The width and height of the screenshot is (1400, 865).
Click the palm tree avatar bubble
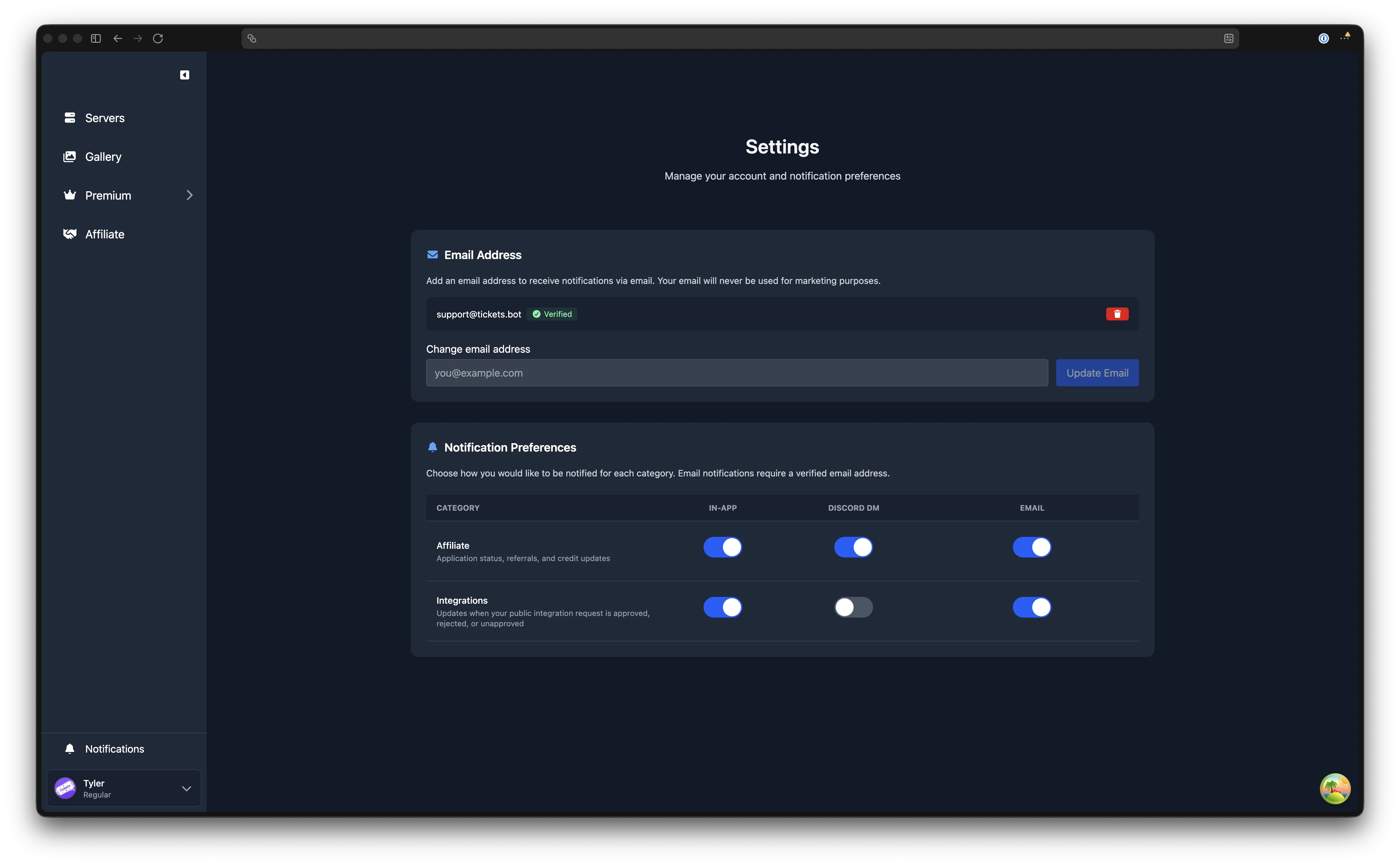[1335, 788]
